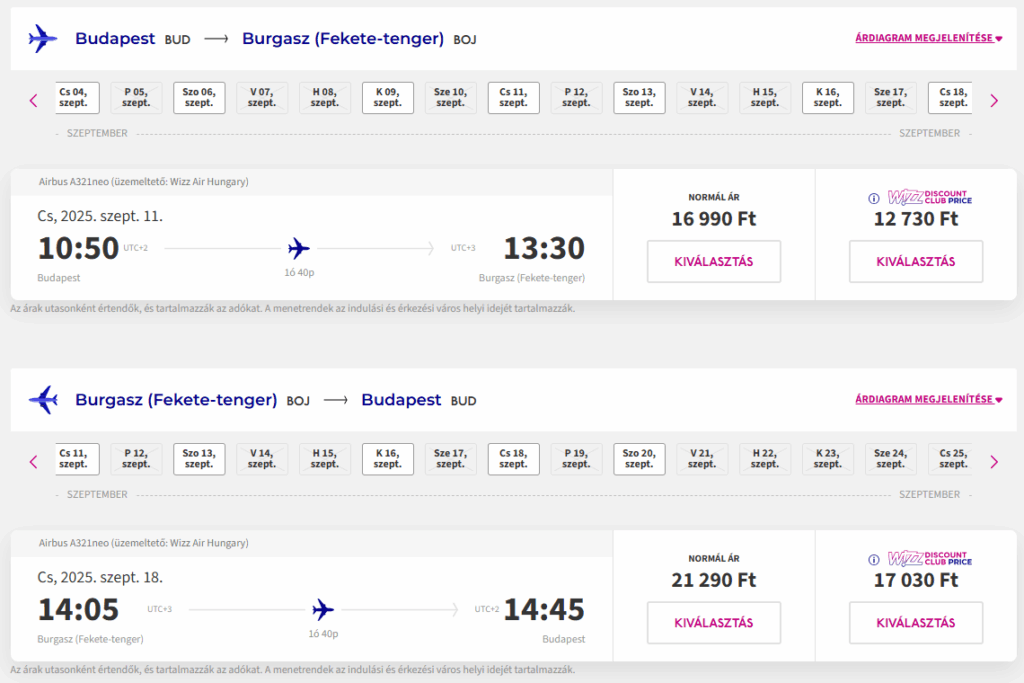Screen dimensions: 1024x683
Task: Expand the return Árdiagram megjelenítése dropdown
Action: 929,399
